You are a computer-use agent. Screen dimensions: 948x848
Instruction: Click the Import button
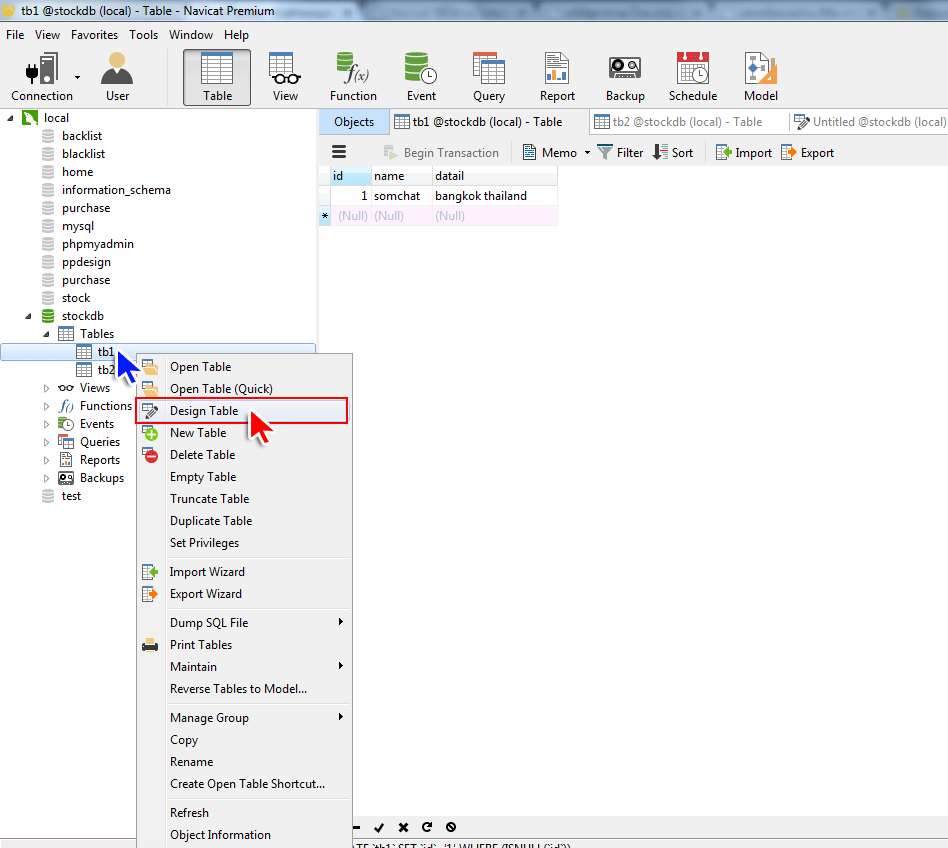[x=744, y=153]
